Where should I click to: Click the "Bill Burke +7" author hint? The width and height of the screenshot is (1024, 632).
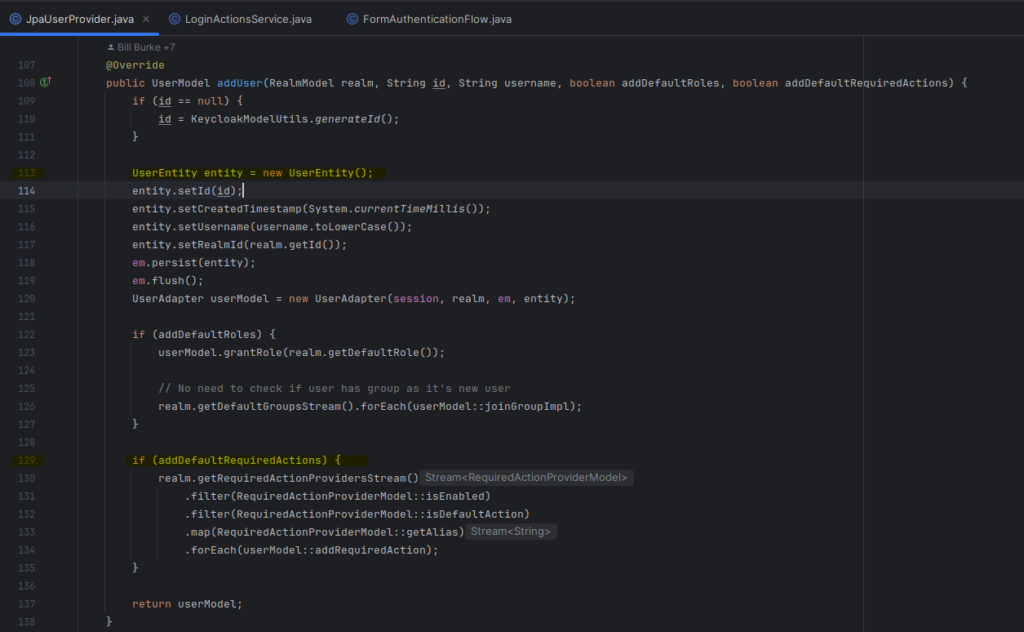145,48
